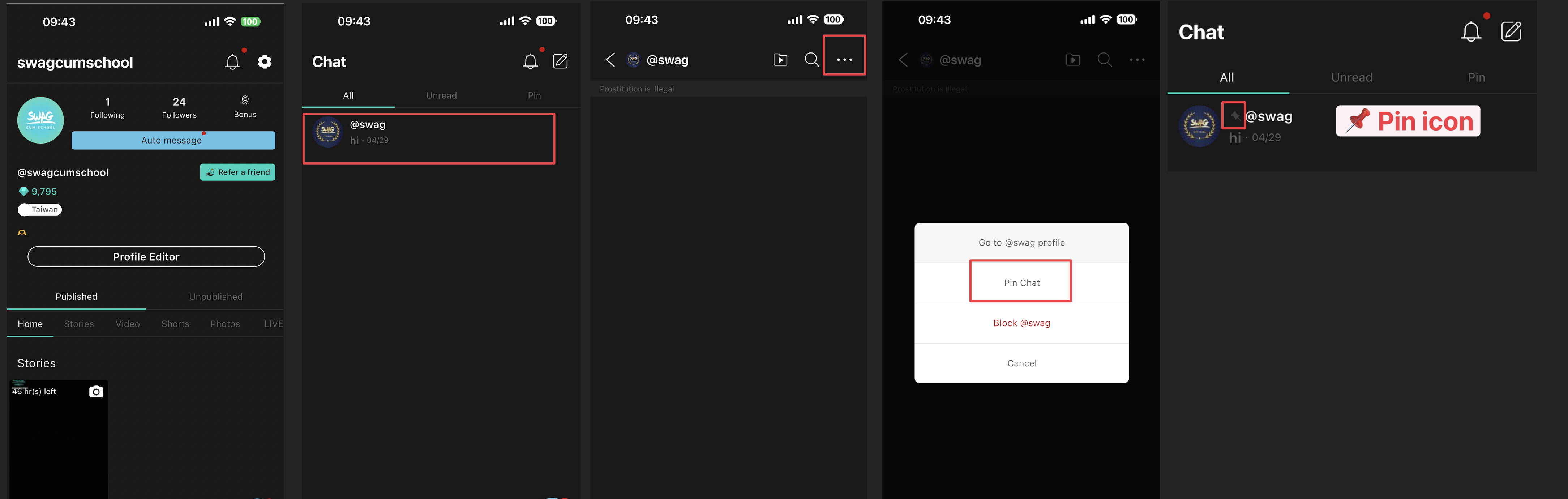Tap back arrow in @swag chat

point(611,60)
